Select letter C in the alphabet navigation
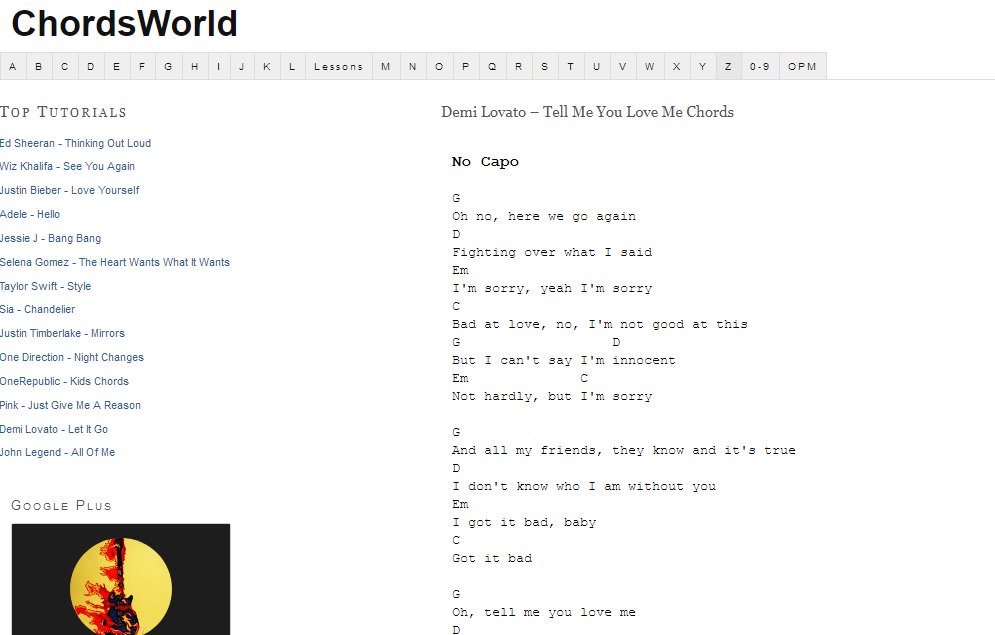This screenshot has height=635, width=995. (65, 66)
